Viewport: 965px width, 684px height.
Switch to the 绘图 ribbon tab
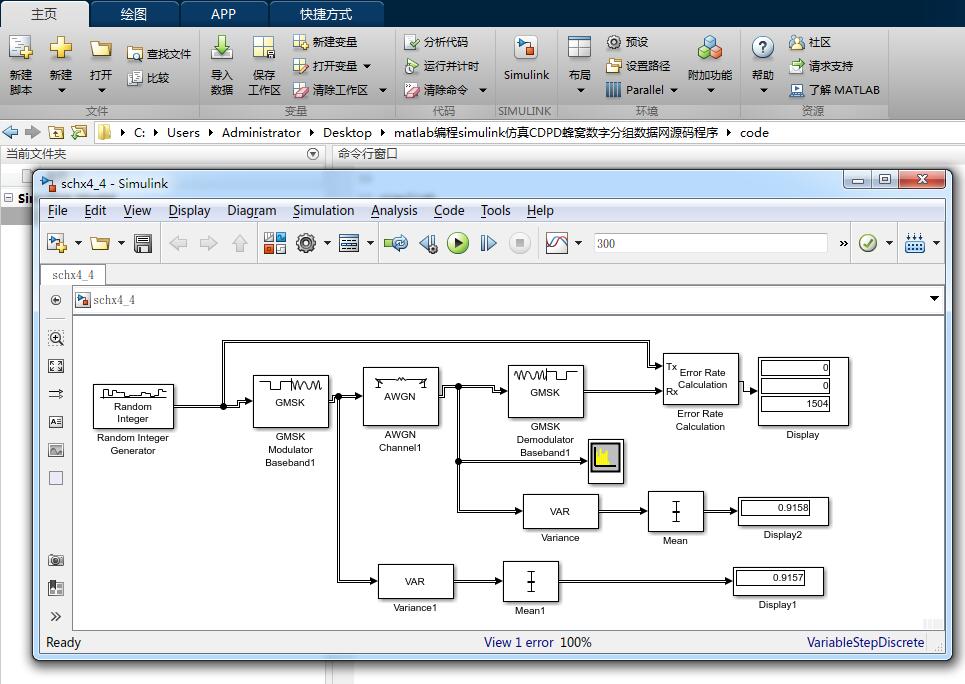134,14
